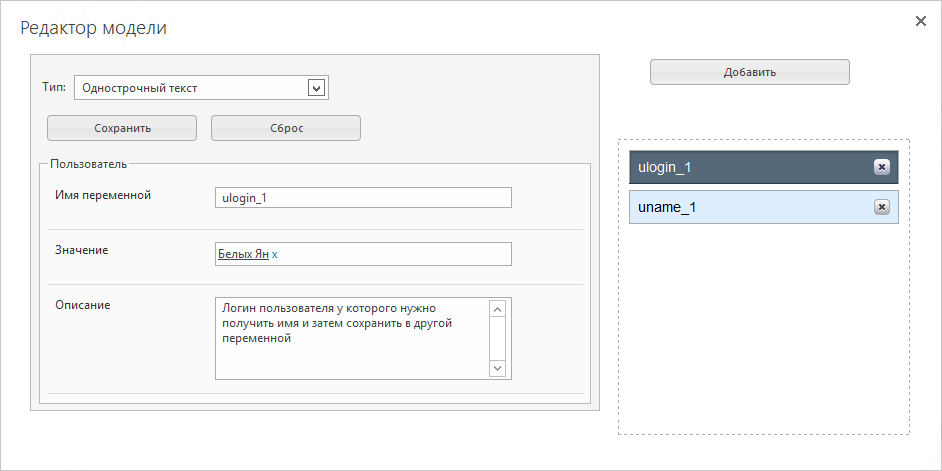The image size is (942, 471).
Task: Click the Добавить button
Action: tap(750, 72)
